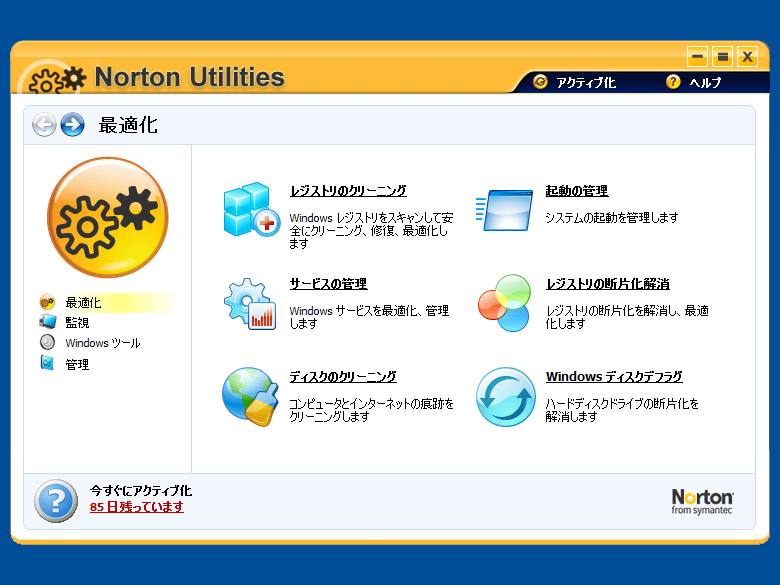The width and height of the screenshot is (780, 585).
Task: Maximize the Norton Utilities window
Action: [x=722, y=56]
